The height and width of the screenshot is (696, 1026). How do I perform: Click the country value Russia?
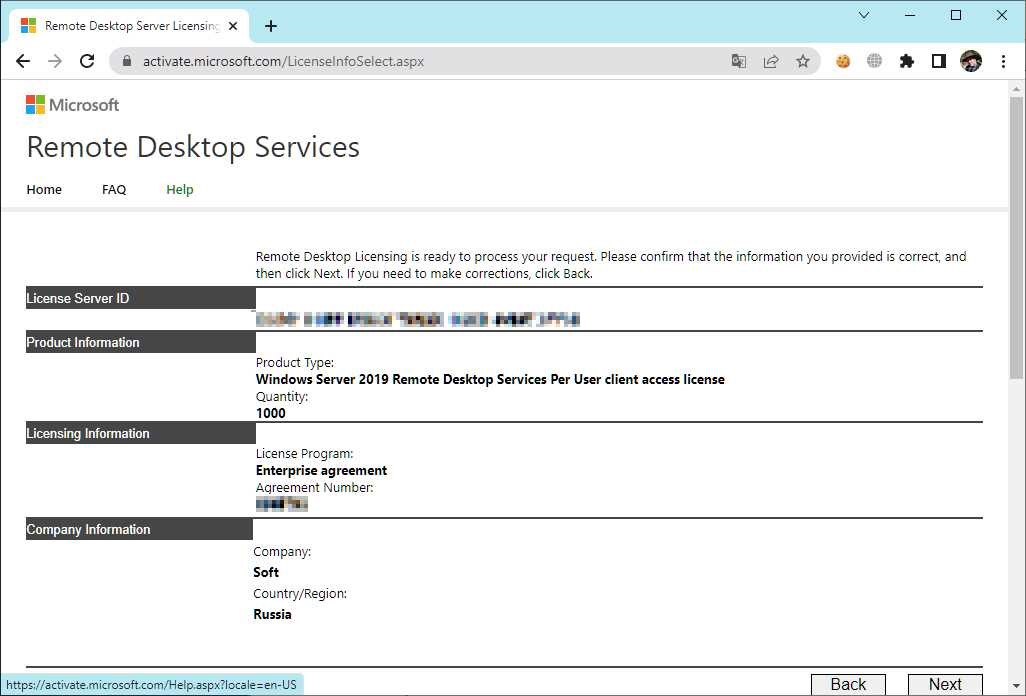pos(272,614)
